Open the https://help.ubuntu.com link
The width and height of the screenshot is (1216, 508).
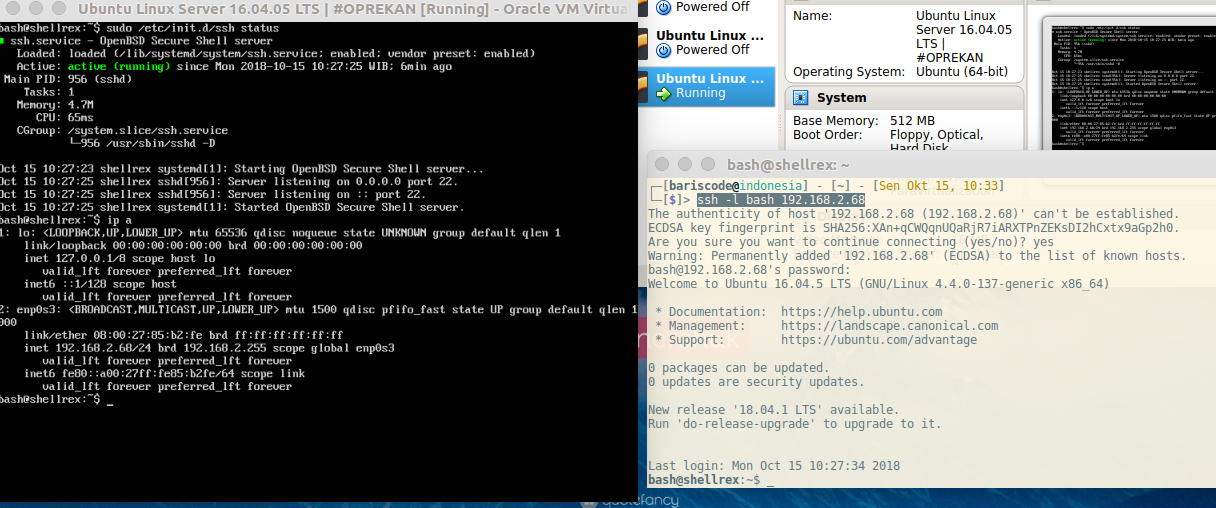click(x=861, y=312)
